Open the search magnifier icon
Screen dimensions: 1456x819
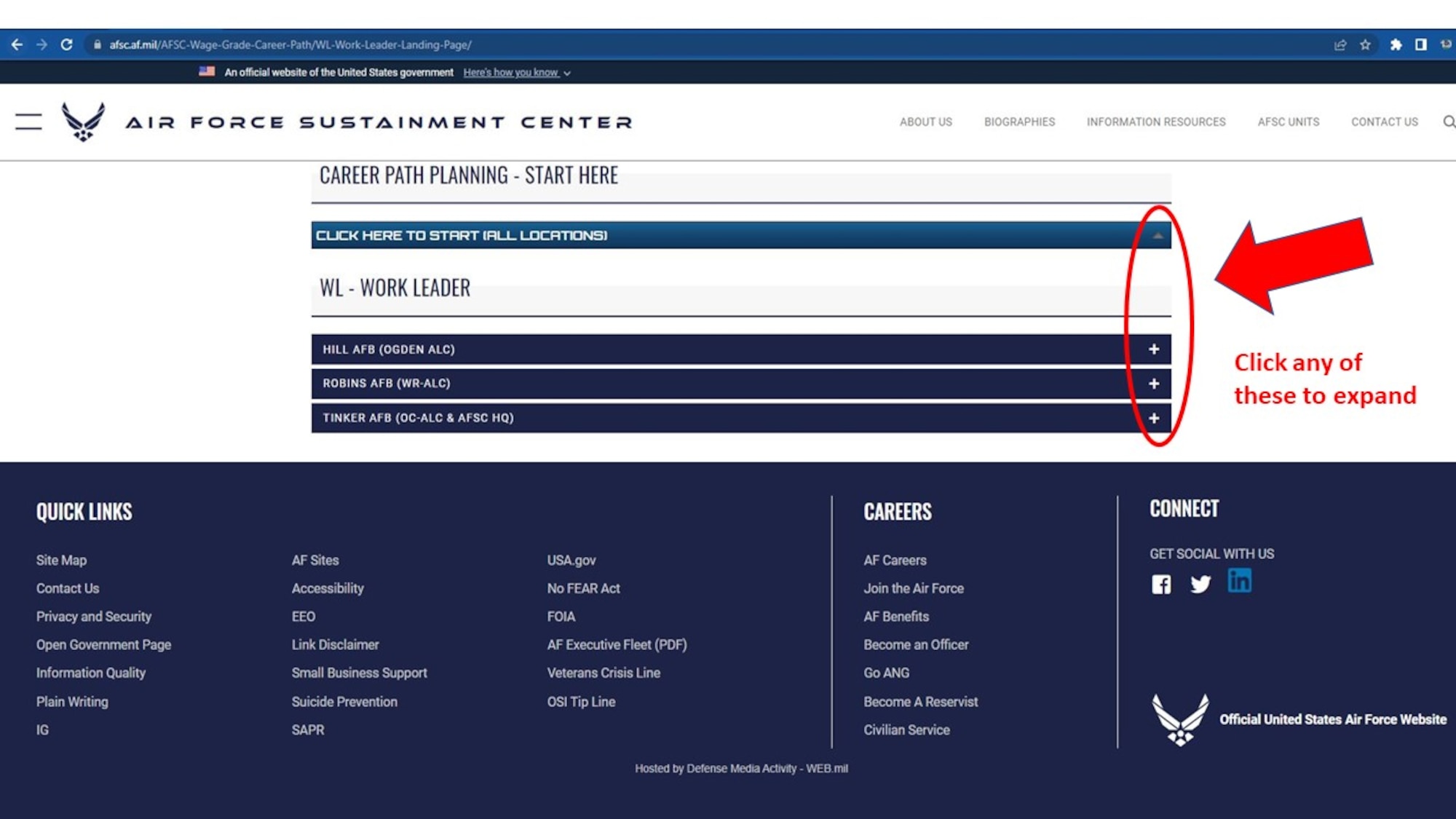click(x=1449, y=122)
